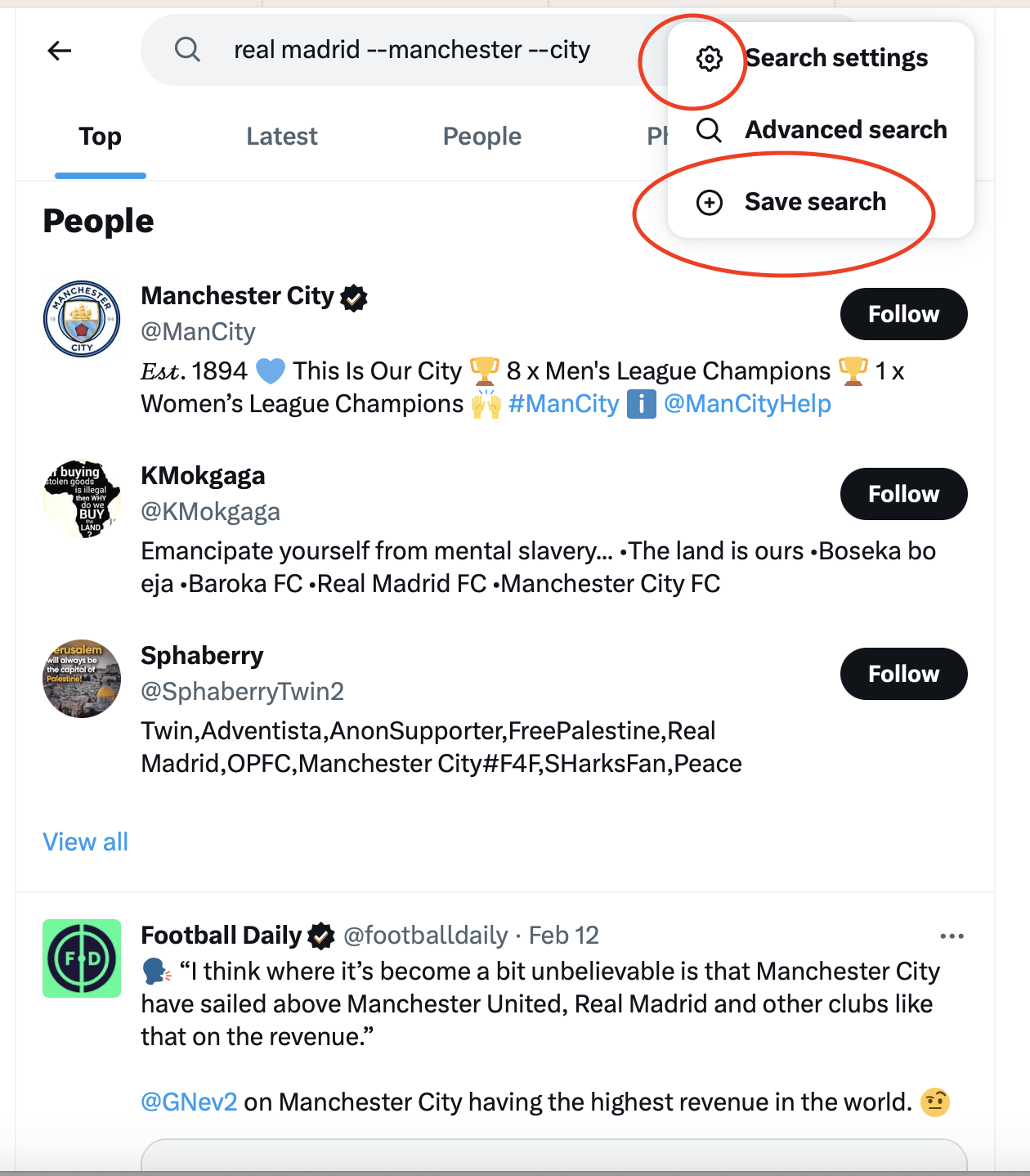
Task: Click the search query input field
Action: point(412,50)
